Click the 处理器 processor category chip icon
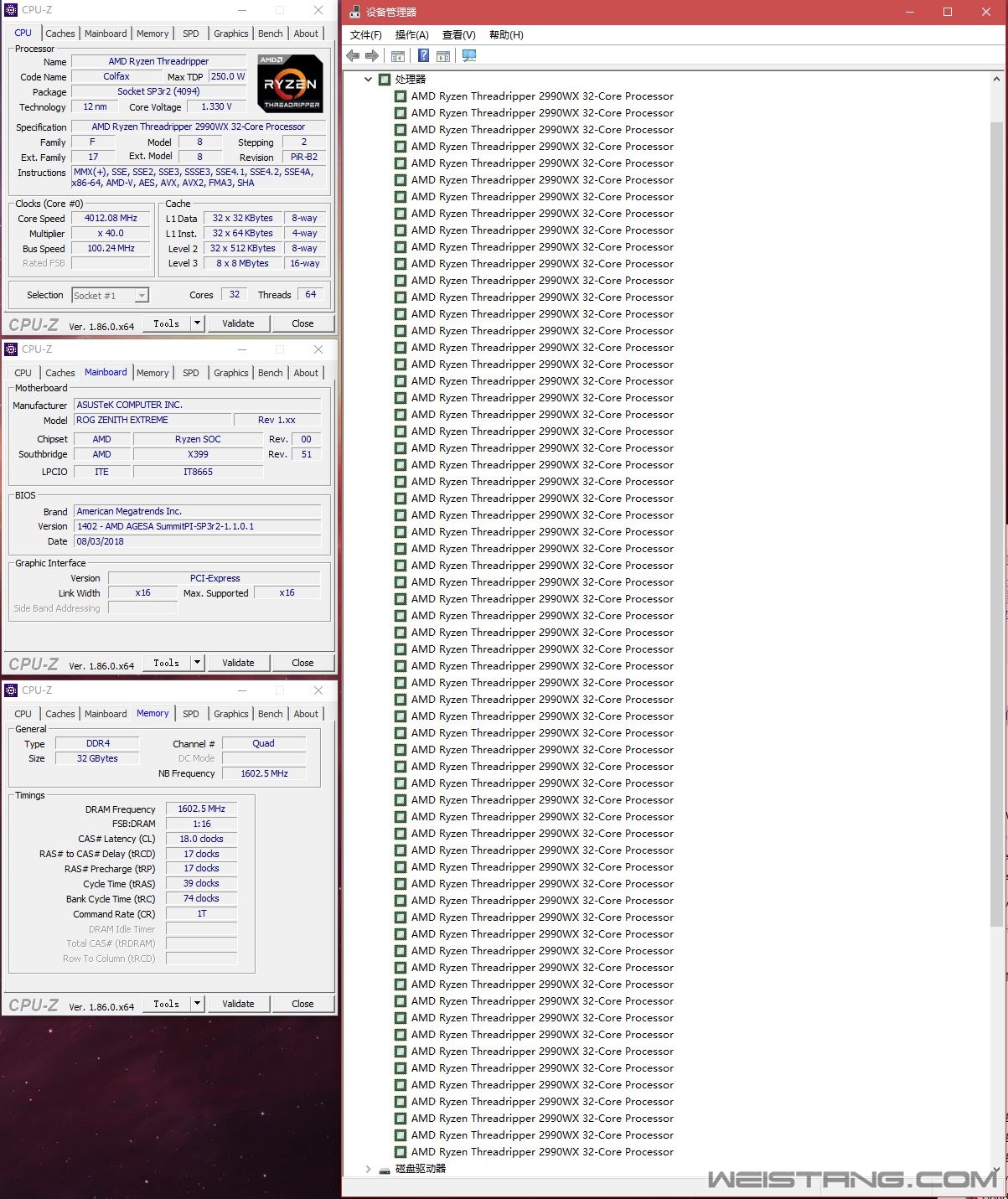 385,80
